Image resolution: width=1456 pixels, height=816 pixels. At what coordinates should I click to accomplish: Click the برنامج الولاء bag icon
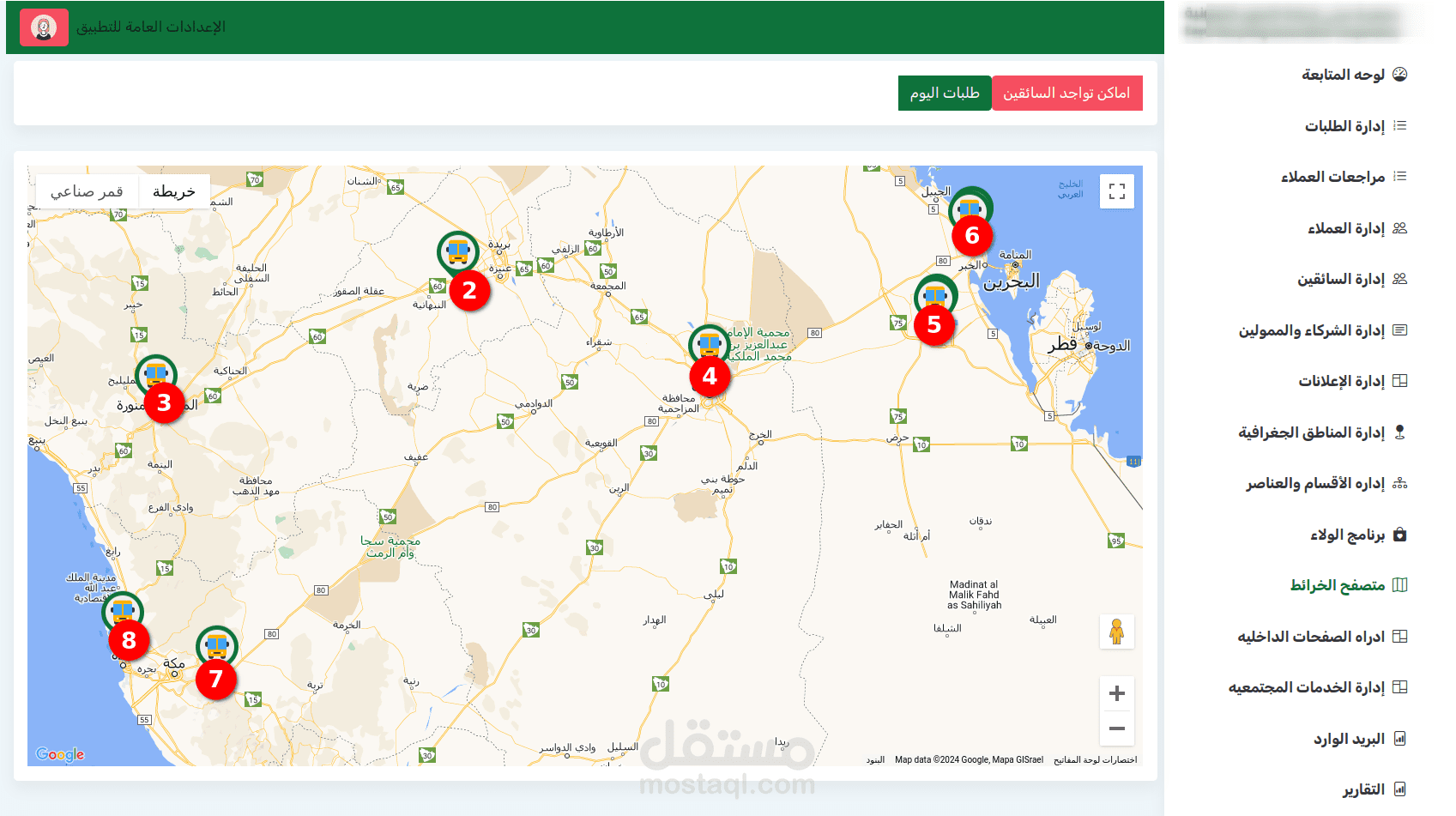(x=1400, y=535)
